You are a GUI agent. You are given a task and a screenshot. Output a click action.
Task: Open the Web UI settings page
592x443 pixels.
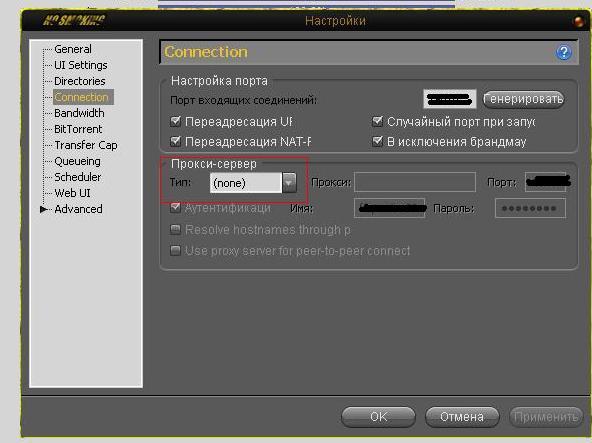click(72, 193)
